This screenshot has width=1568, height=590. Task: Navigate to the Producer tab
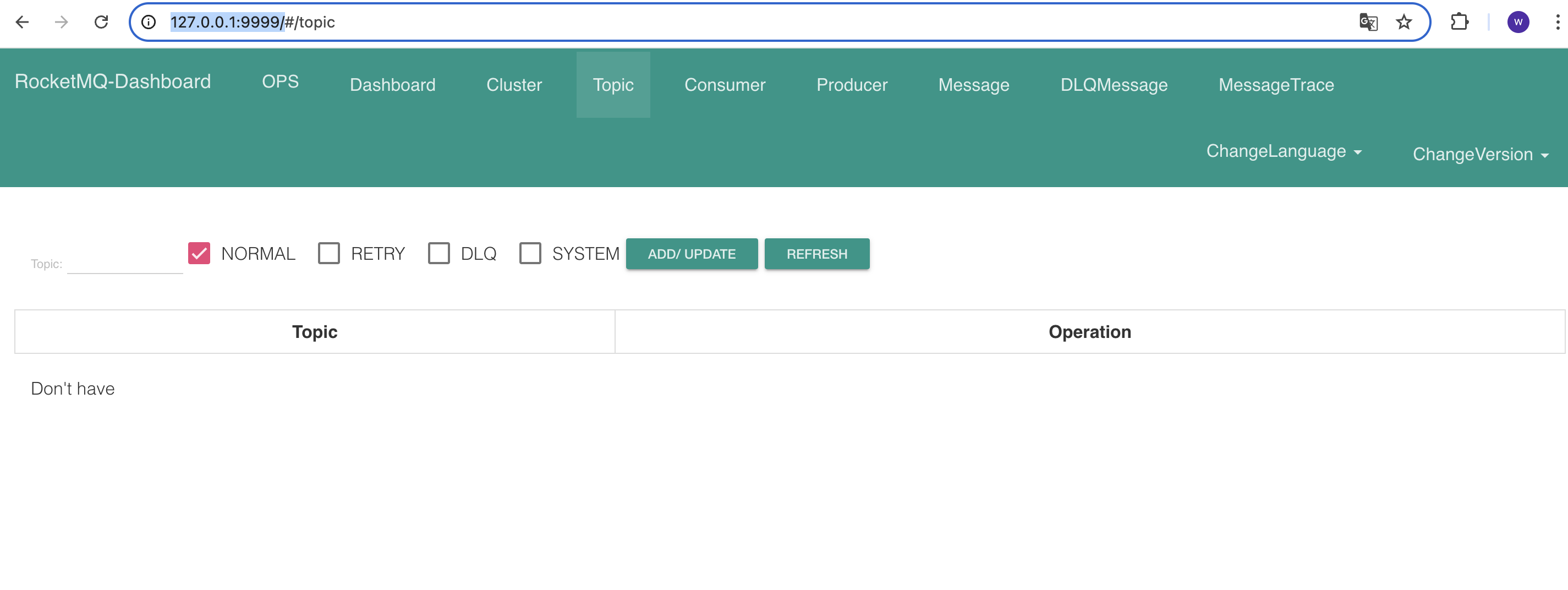(x=852, y=85)
